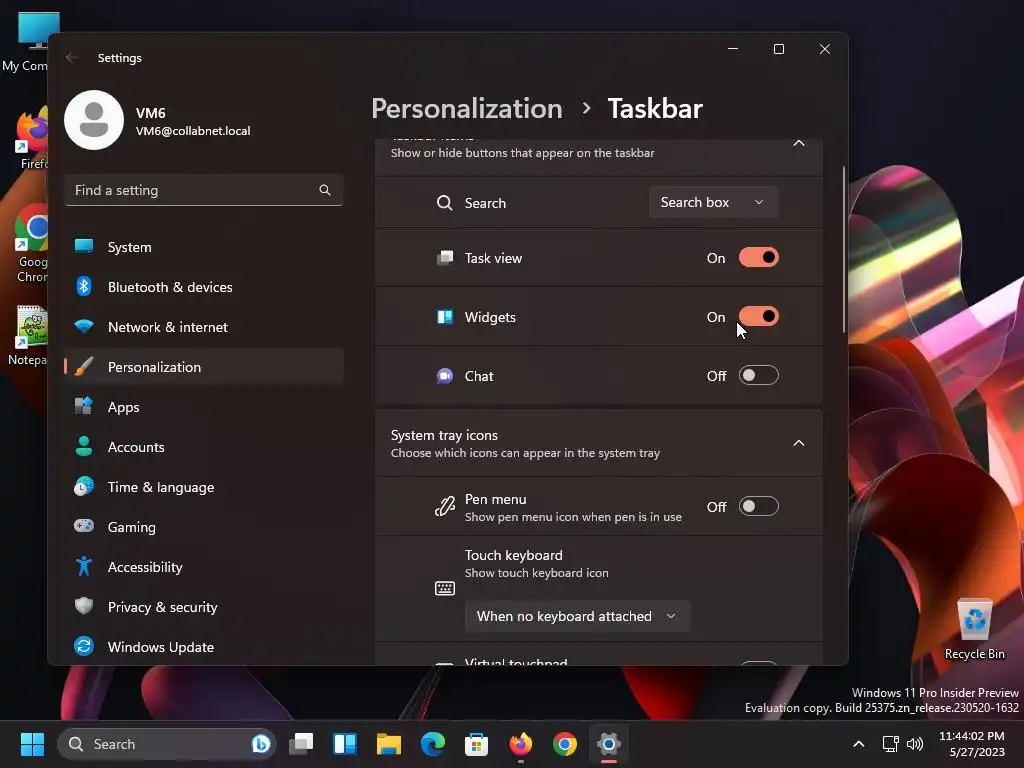Screen dimensions: 1024x768
Task: Click the Chat icon in settings row
Action: tap(445, 376)
